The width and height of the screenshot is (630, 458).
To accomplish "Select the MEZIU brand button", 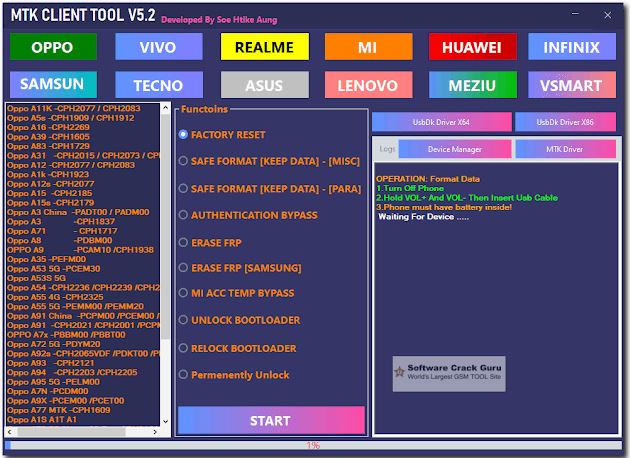I will [472, 84].
